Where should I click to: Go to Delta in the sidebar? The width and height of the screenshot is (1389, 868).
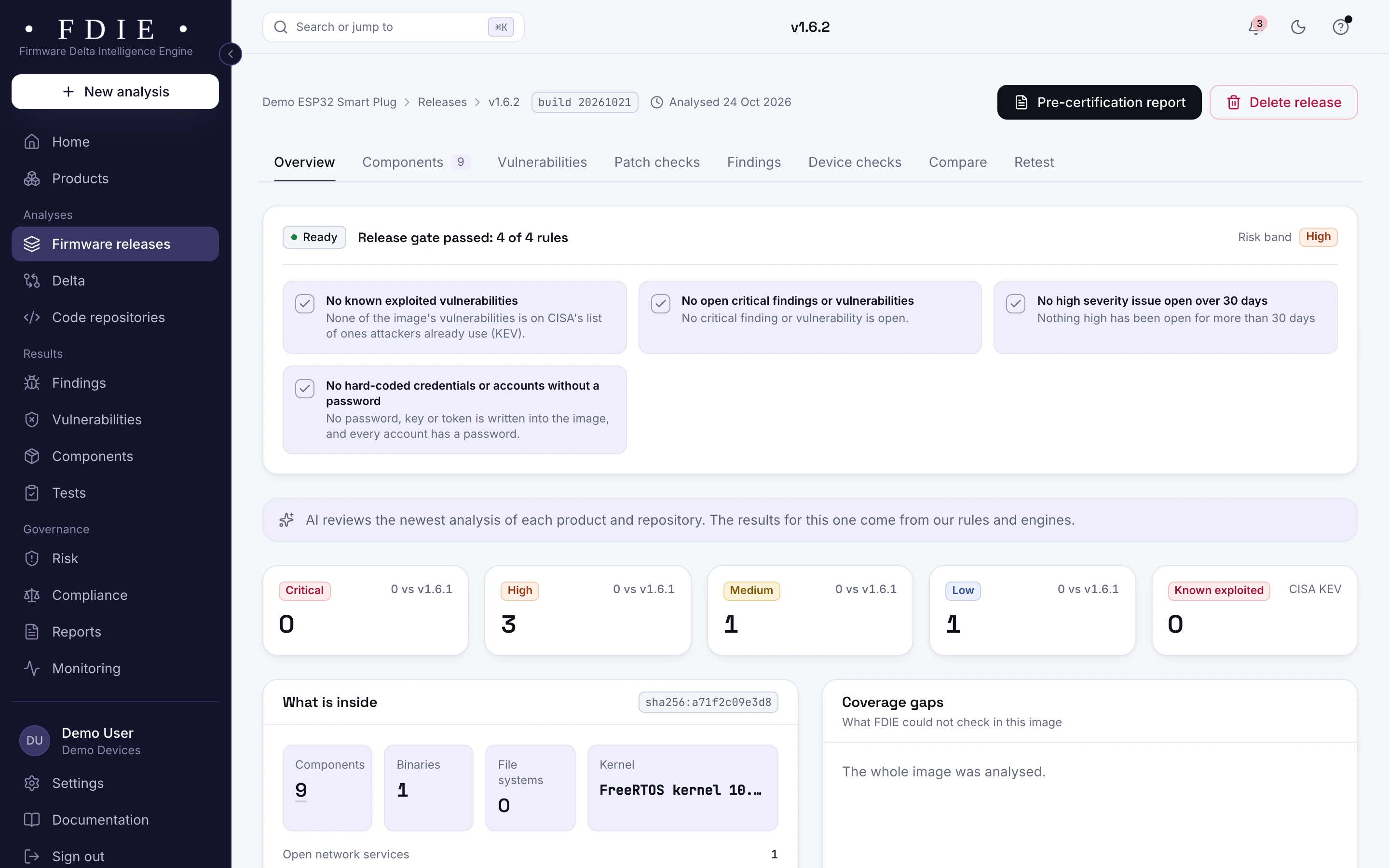[115, 281]
